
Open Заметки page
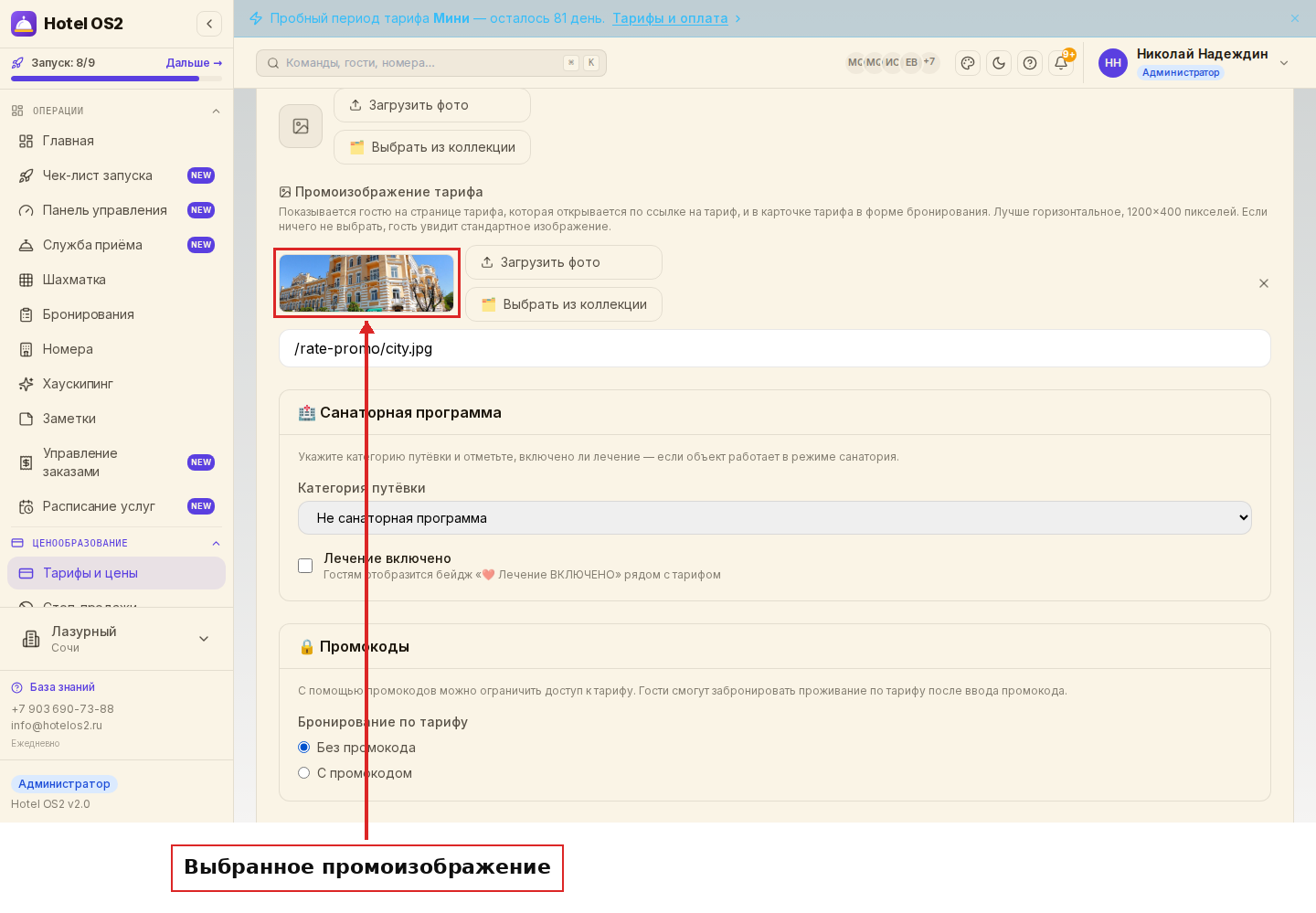tap(116, 419)
